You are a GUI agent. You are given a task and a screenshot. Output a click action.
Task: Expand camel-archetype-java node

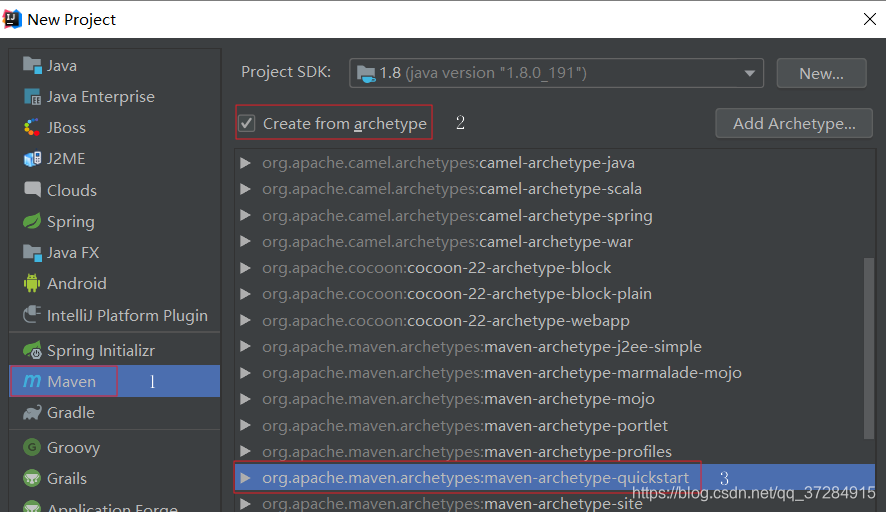point(245,163)
